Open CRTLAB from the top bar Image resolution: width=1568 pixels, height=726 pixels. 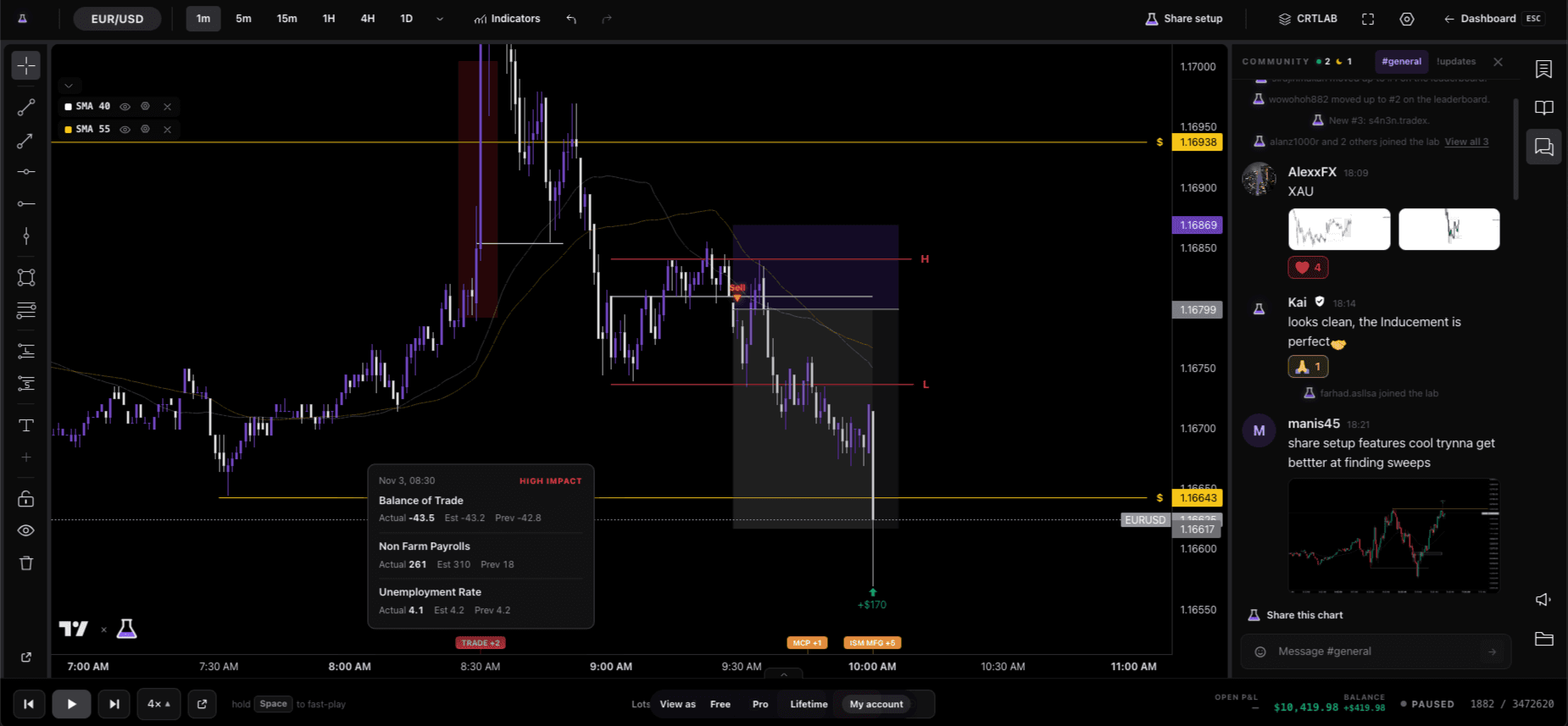pyautogui.click(x=1308, y=19)
